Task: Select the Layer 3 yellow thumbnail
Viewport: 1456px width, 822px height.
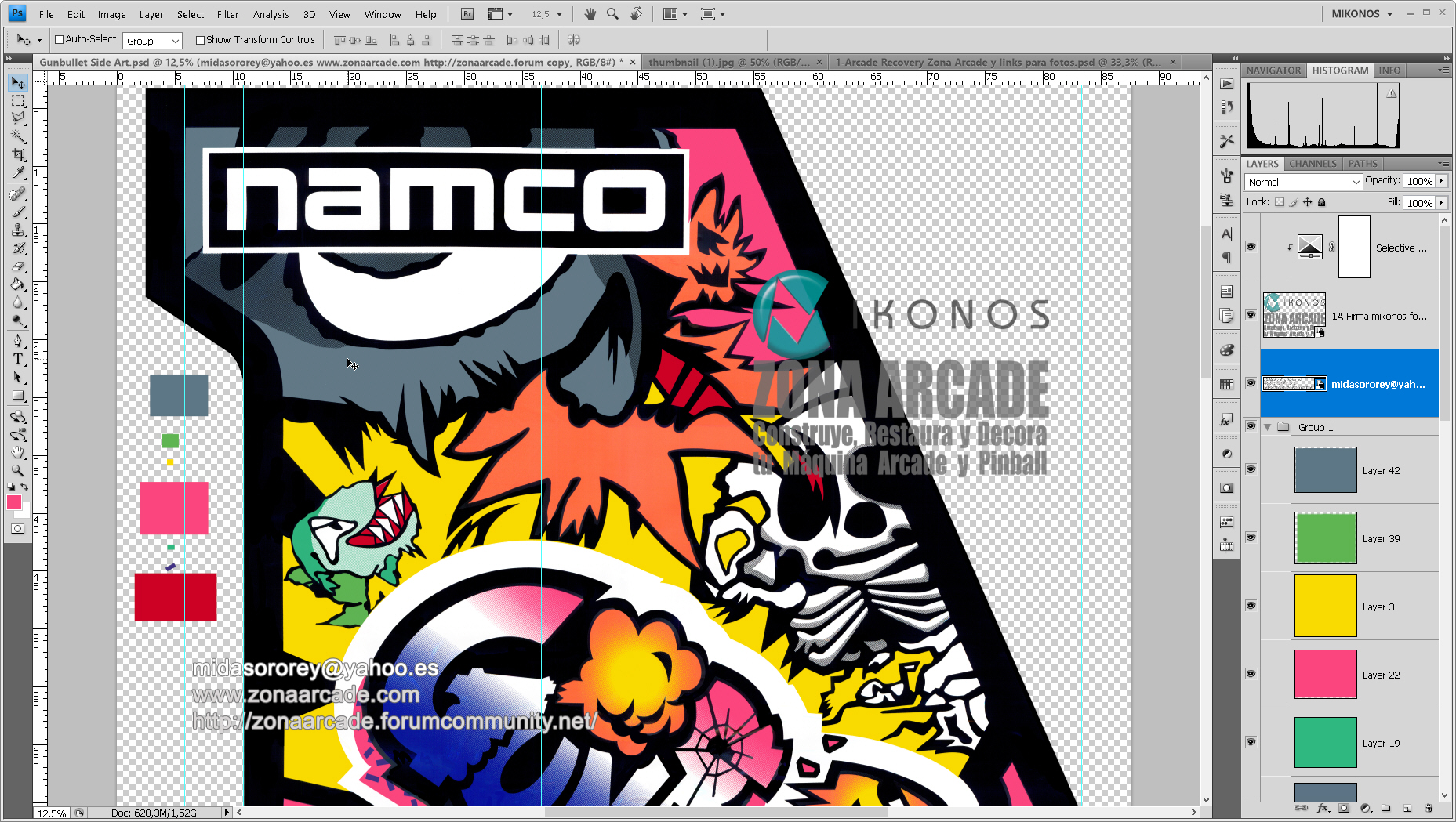Action: tap(1325, 606)
